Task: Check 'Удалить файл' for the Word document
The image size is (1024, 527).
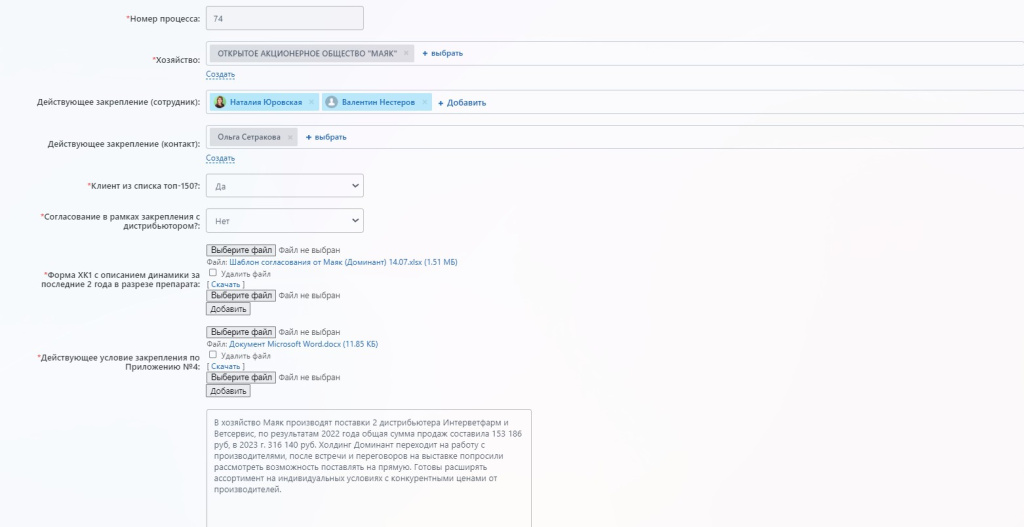Action: coord(213,355)
